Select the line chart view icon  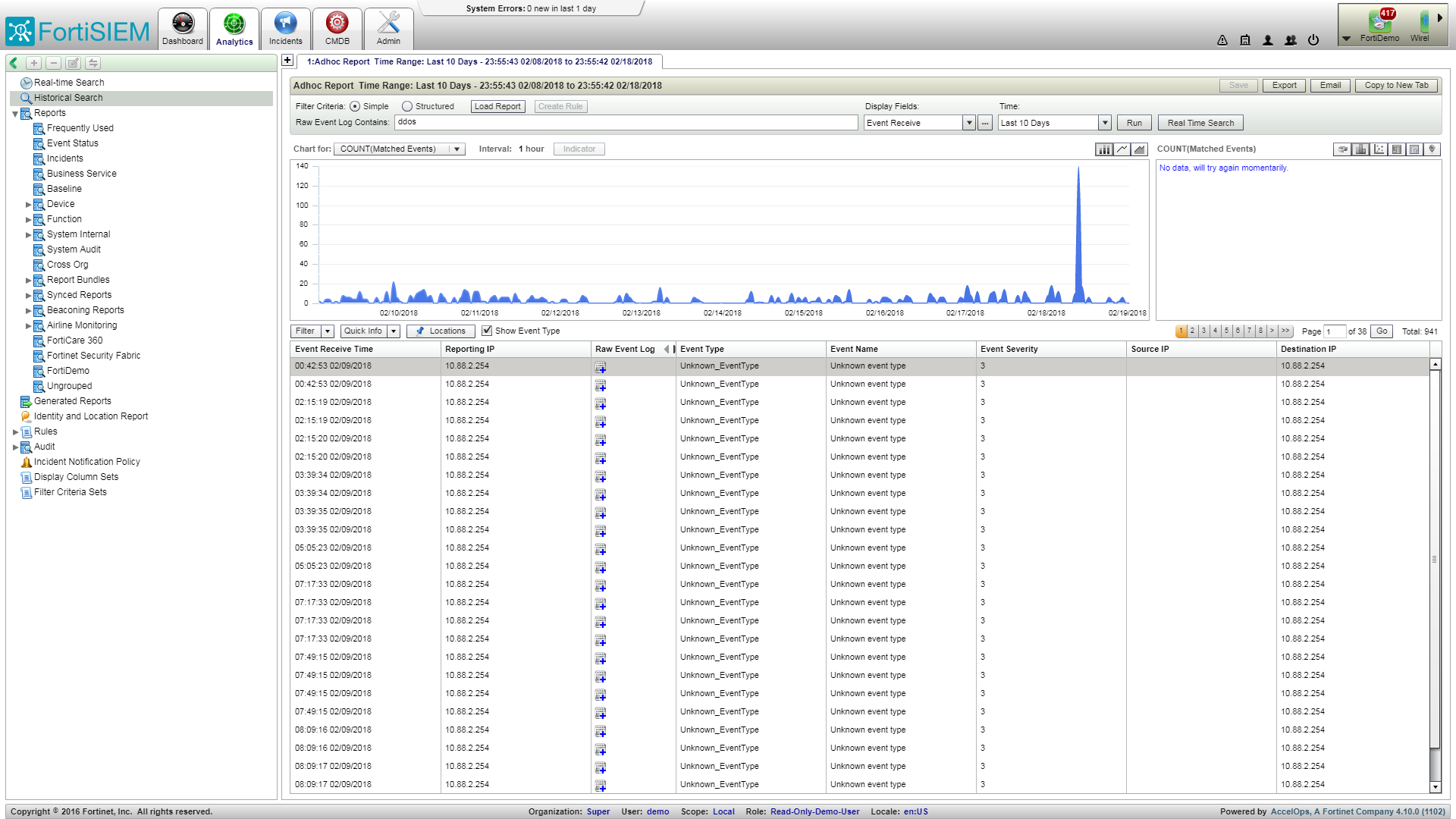point(1122,149)
